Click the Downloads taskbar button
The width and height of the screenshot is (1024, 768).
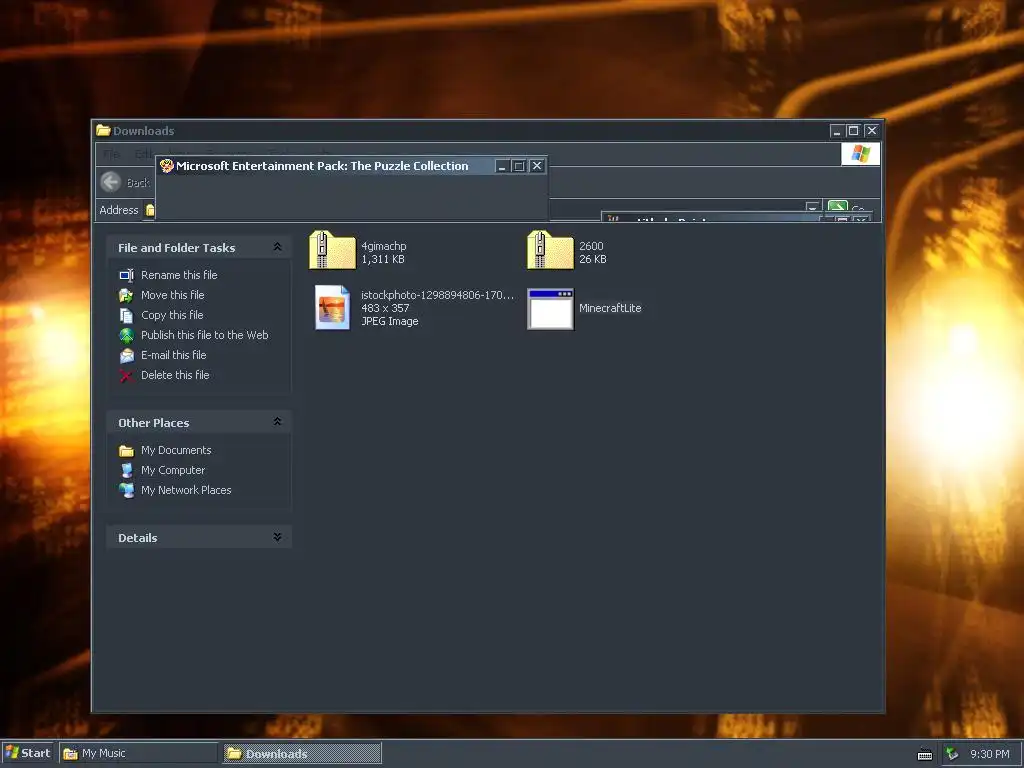(x=302, y=754)
